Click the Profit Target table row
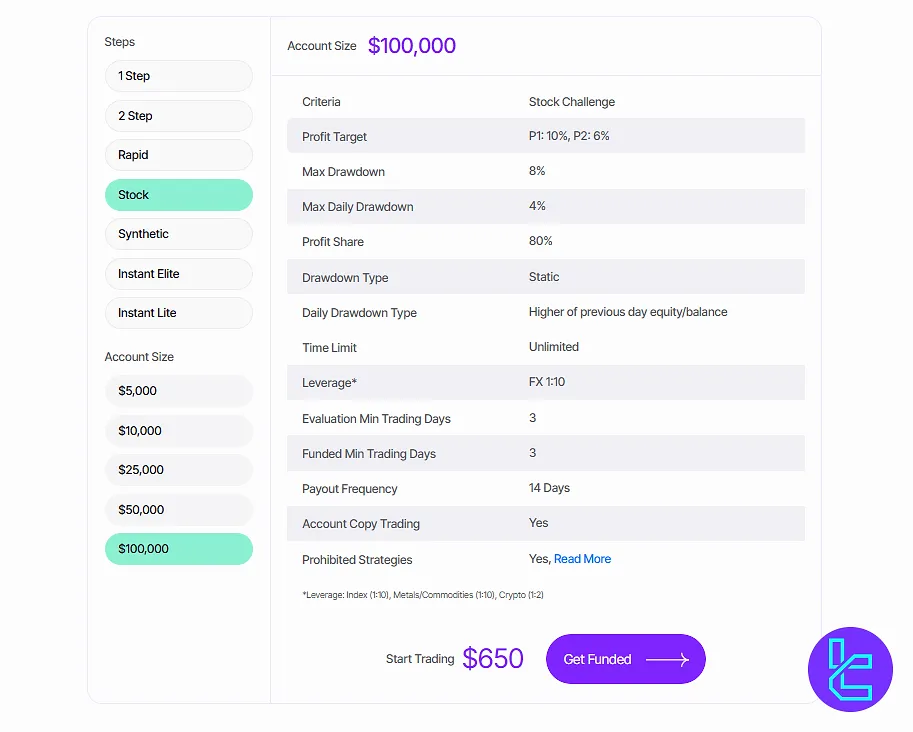Screen dimensions: 913x732 point(552,136)
